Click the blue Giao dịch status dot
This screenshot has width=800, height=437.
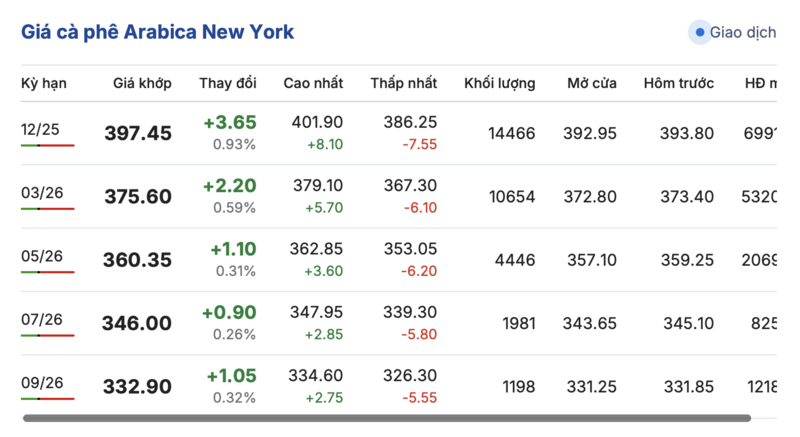point(699,33)
